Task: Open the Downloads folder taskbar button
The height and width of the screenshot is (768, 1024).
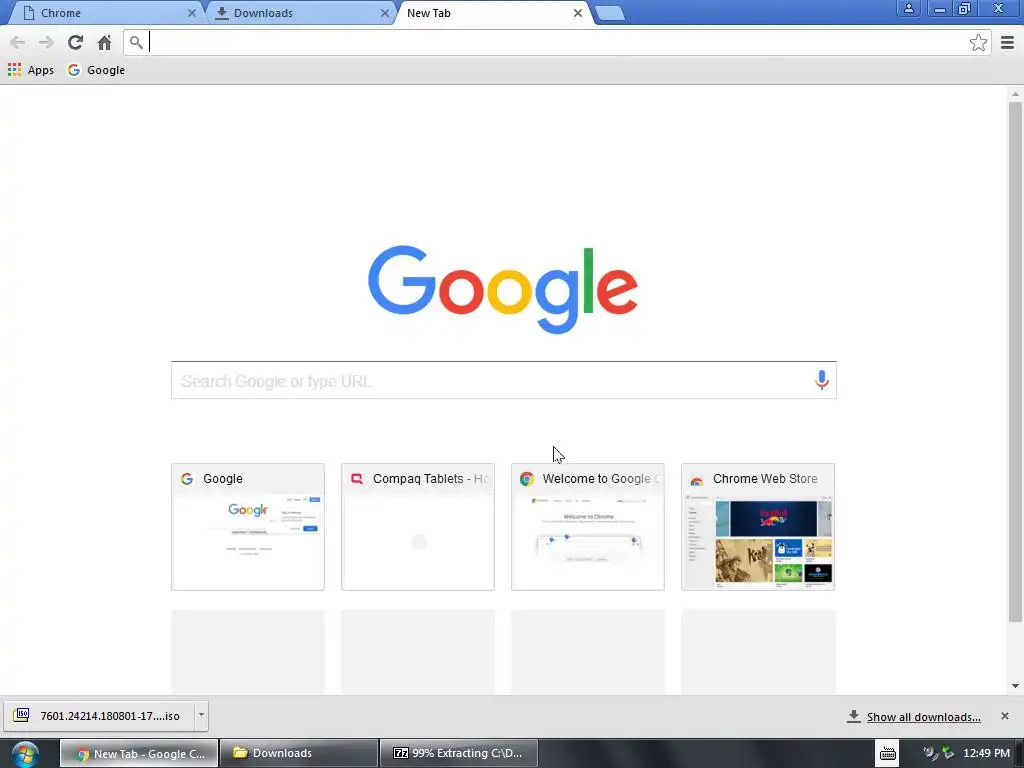Action: (x=298, y=753)
